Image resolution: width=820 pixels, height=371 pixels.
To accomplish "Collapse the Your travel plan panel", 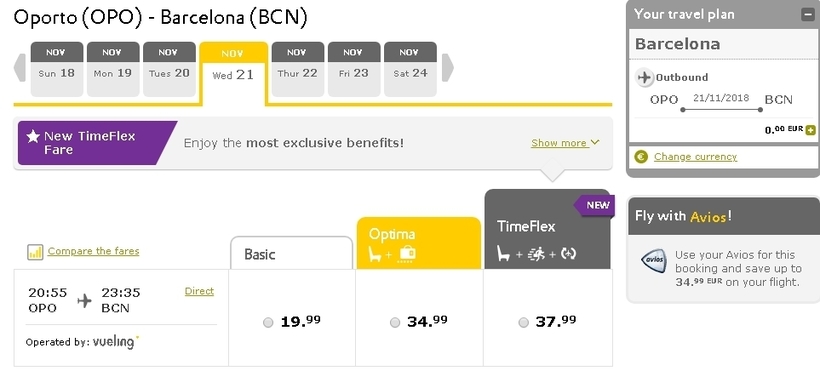I will point(807,15).
